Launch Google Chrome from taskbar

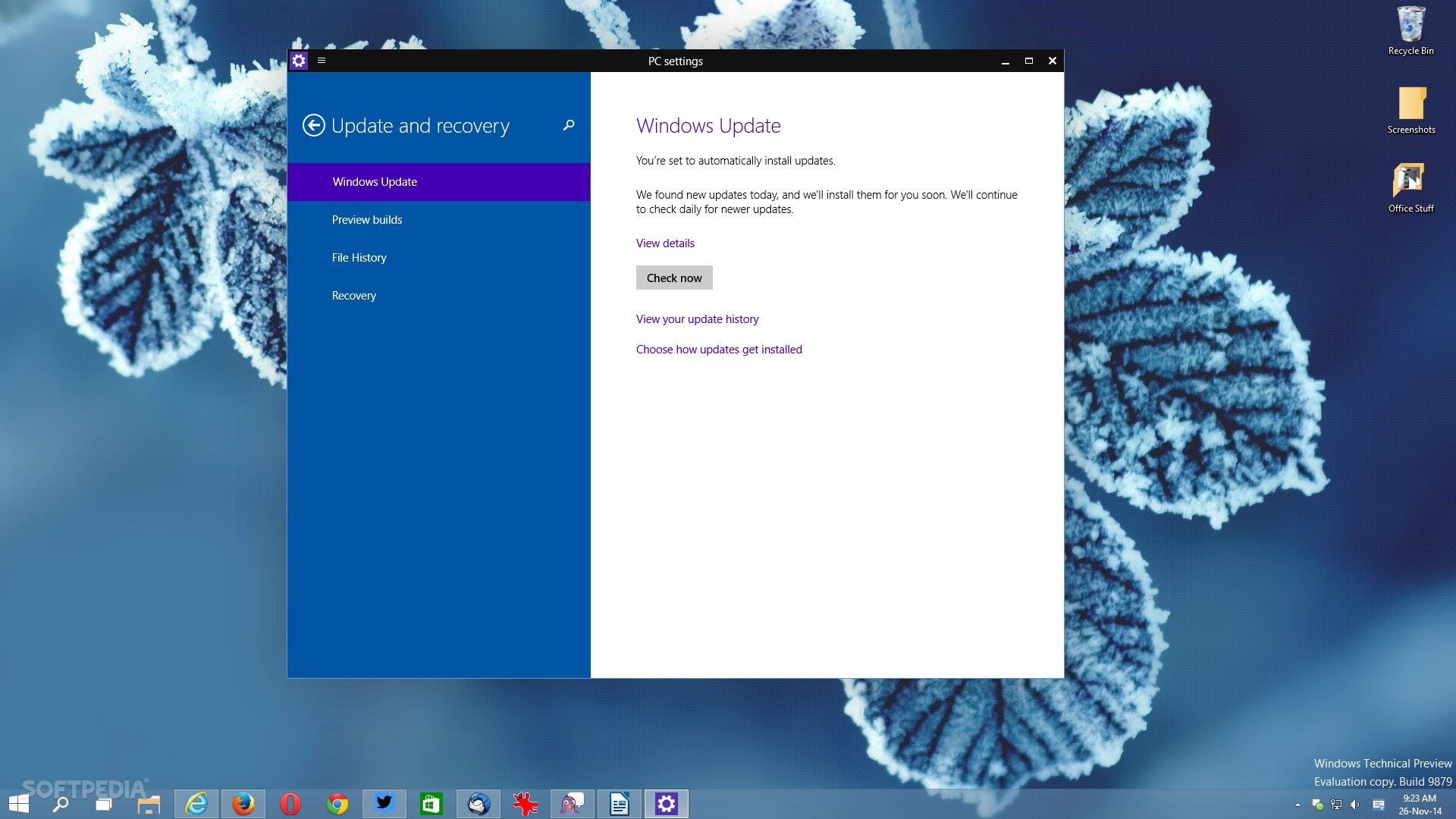pyautogui.click(x=337, y=804)
